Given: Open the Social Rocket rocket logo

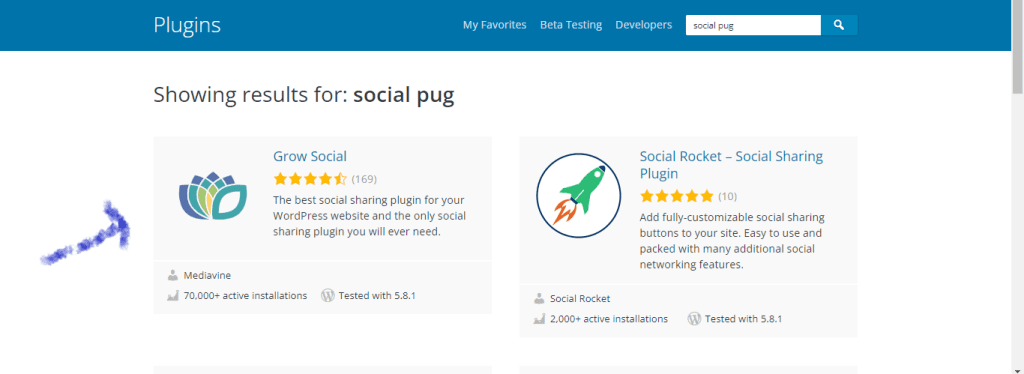Looking at the screenshot, I should pos(578,195).
